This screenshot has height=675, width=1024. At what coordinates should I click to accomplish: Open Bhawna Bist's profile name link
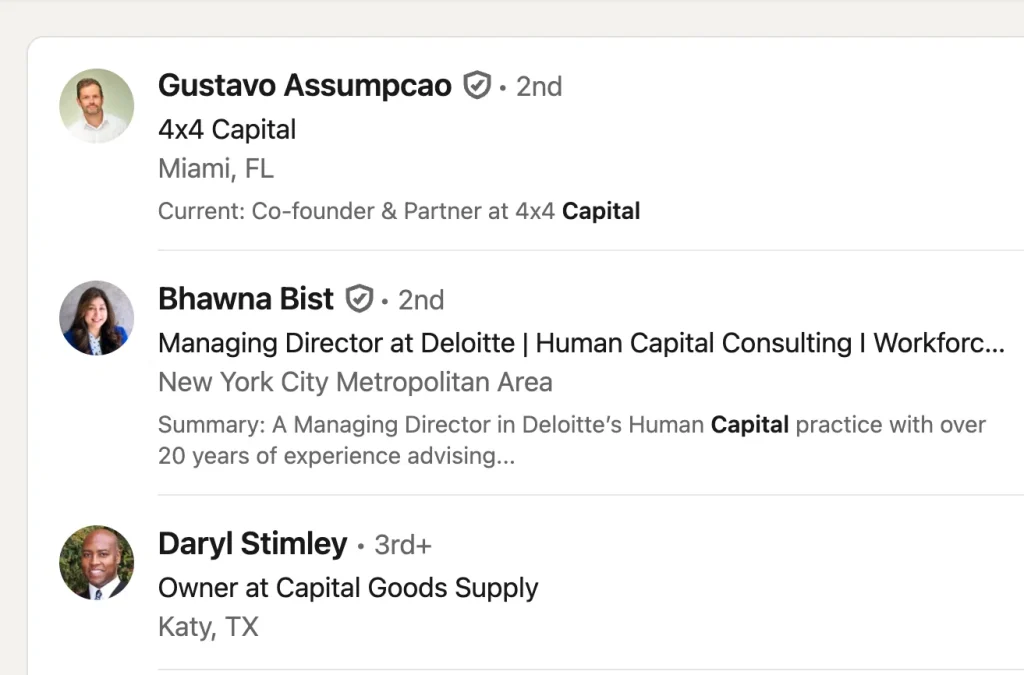click(x=245, y=299)
